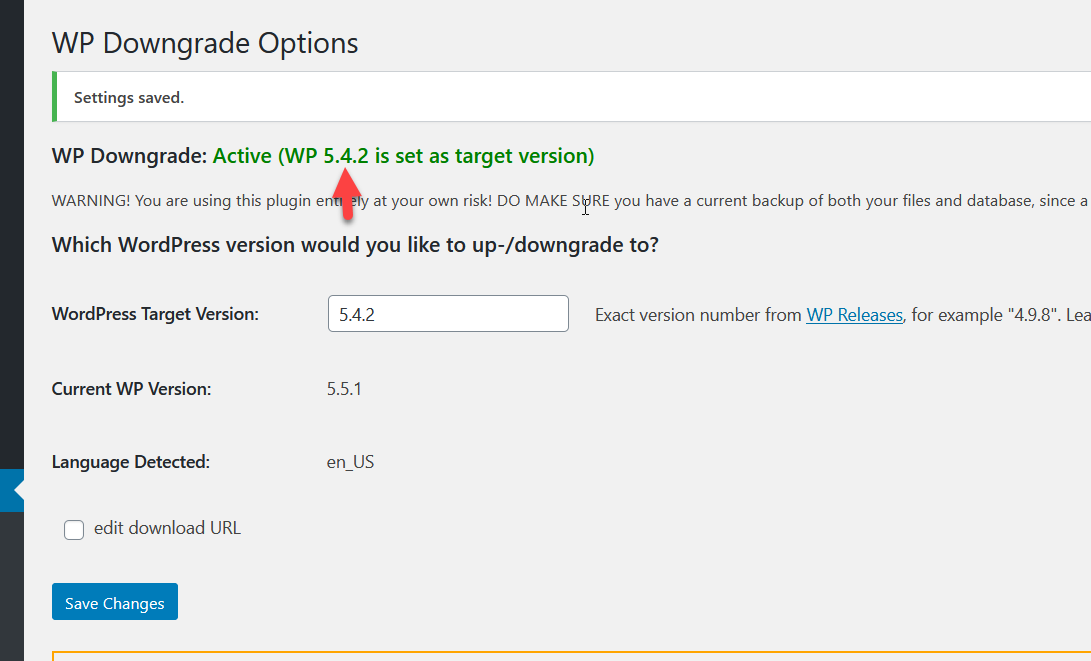Image resolution: width=1091 pixels, height=661 pixels.
Task: Click the orange-bordered box at the bottom
Action: (x=570, y=656)
